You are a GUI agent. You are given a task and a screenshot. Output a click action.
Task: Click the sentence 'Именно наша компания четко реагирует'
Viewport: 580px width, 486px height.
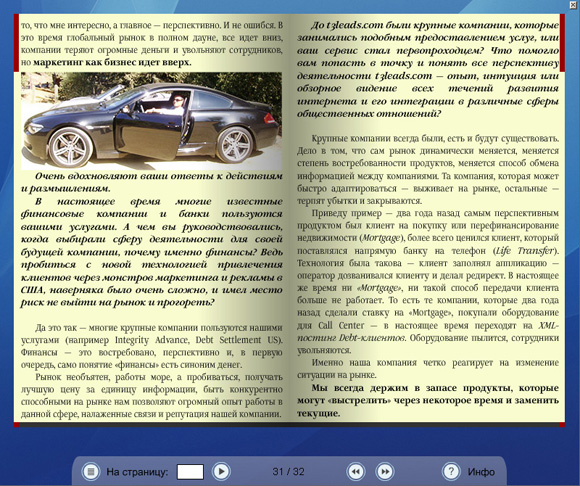[x=428, y=369]
